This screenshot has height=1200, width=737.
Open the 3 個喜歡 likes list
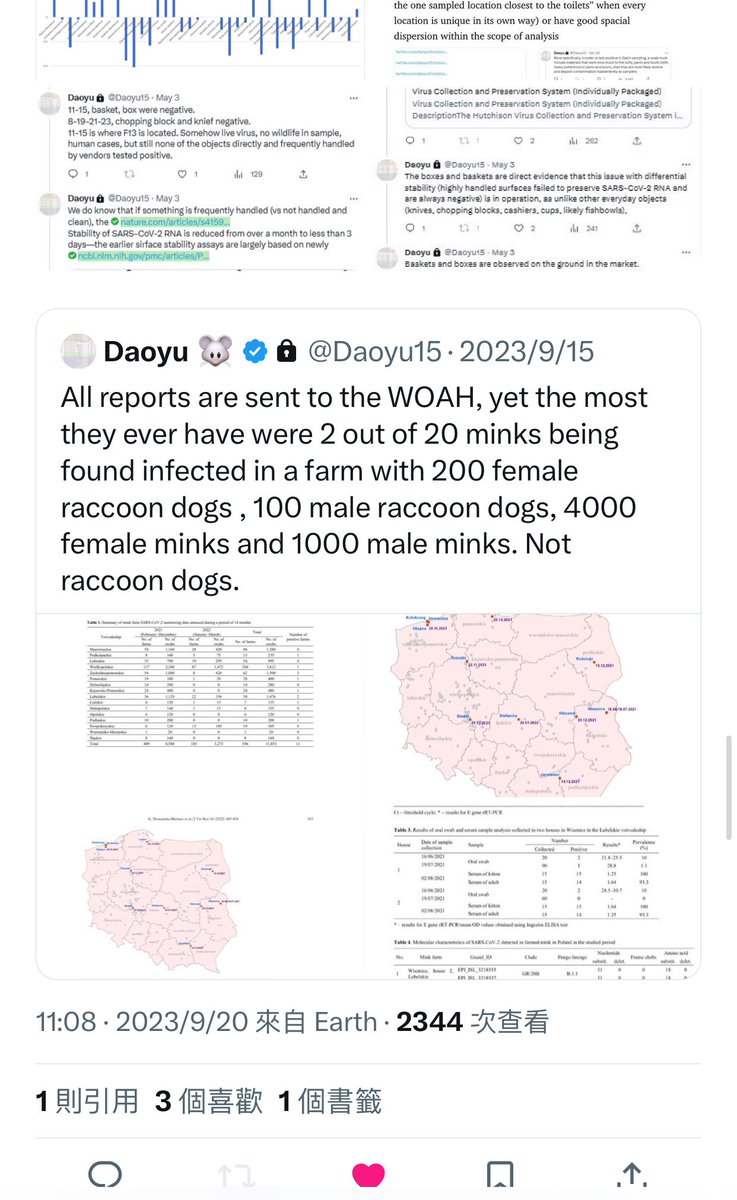click(x=208, y=1101)
